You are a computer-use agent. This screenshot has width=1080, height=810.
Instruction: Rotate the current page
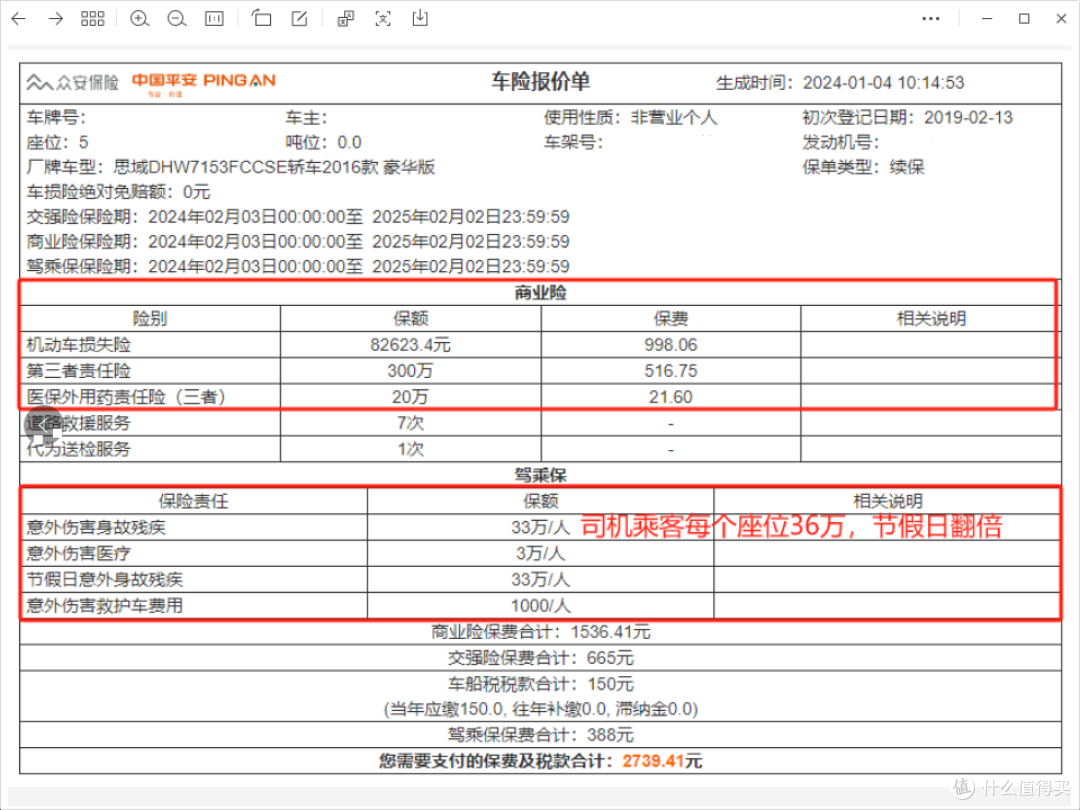261,18
